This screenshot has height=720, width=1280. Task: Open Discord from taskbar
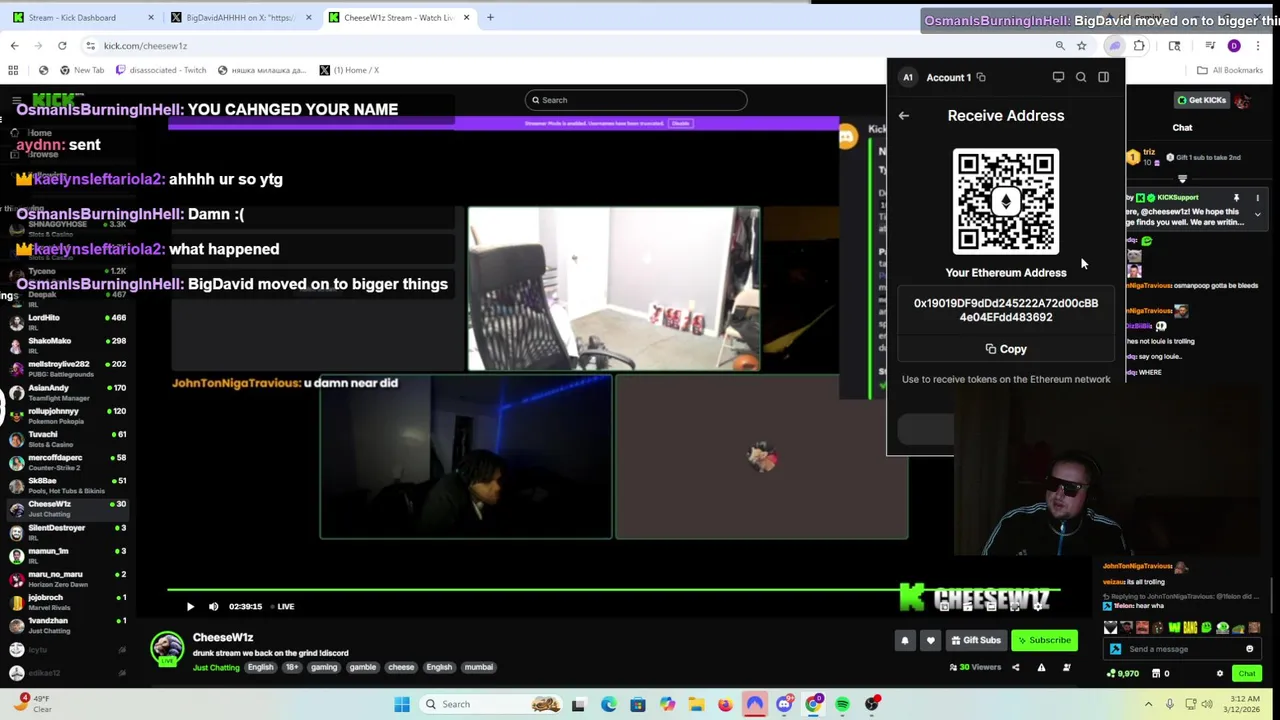coord(784,704)
